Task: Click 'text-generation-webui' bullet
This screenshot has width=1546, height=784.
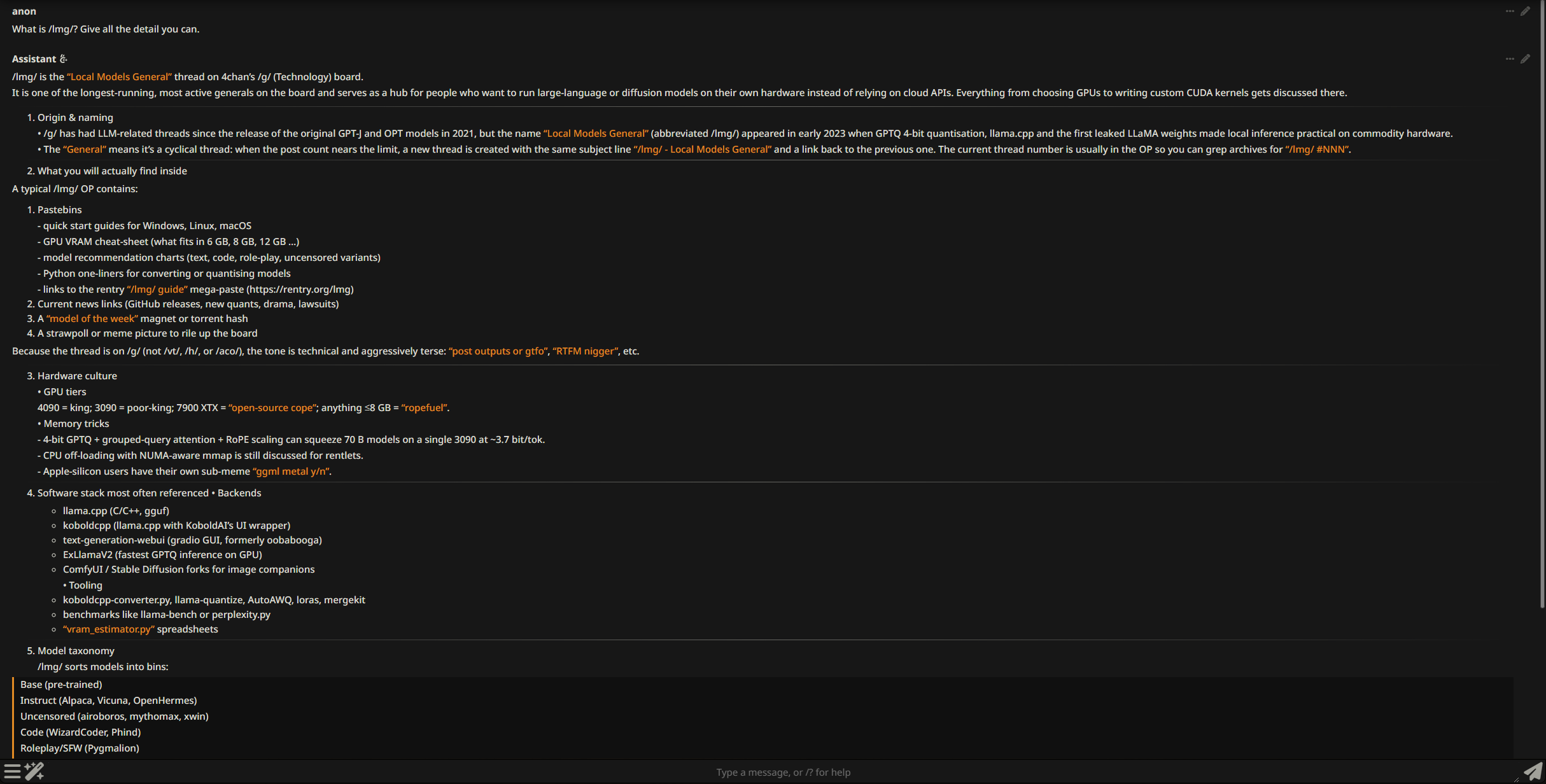Action: pos(192,540)
